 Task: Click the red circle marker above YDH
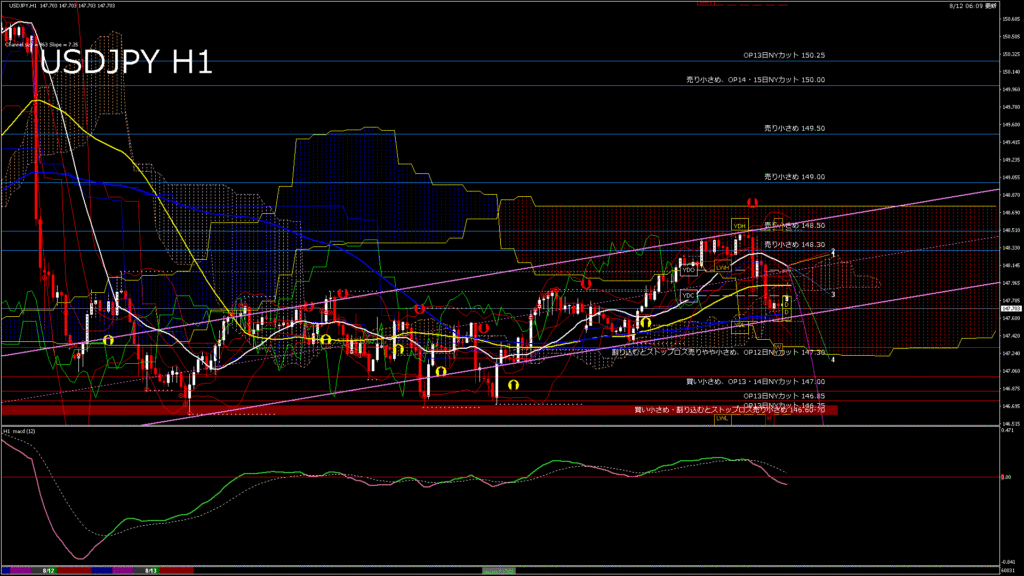point(752,203)
